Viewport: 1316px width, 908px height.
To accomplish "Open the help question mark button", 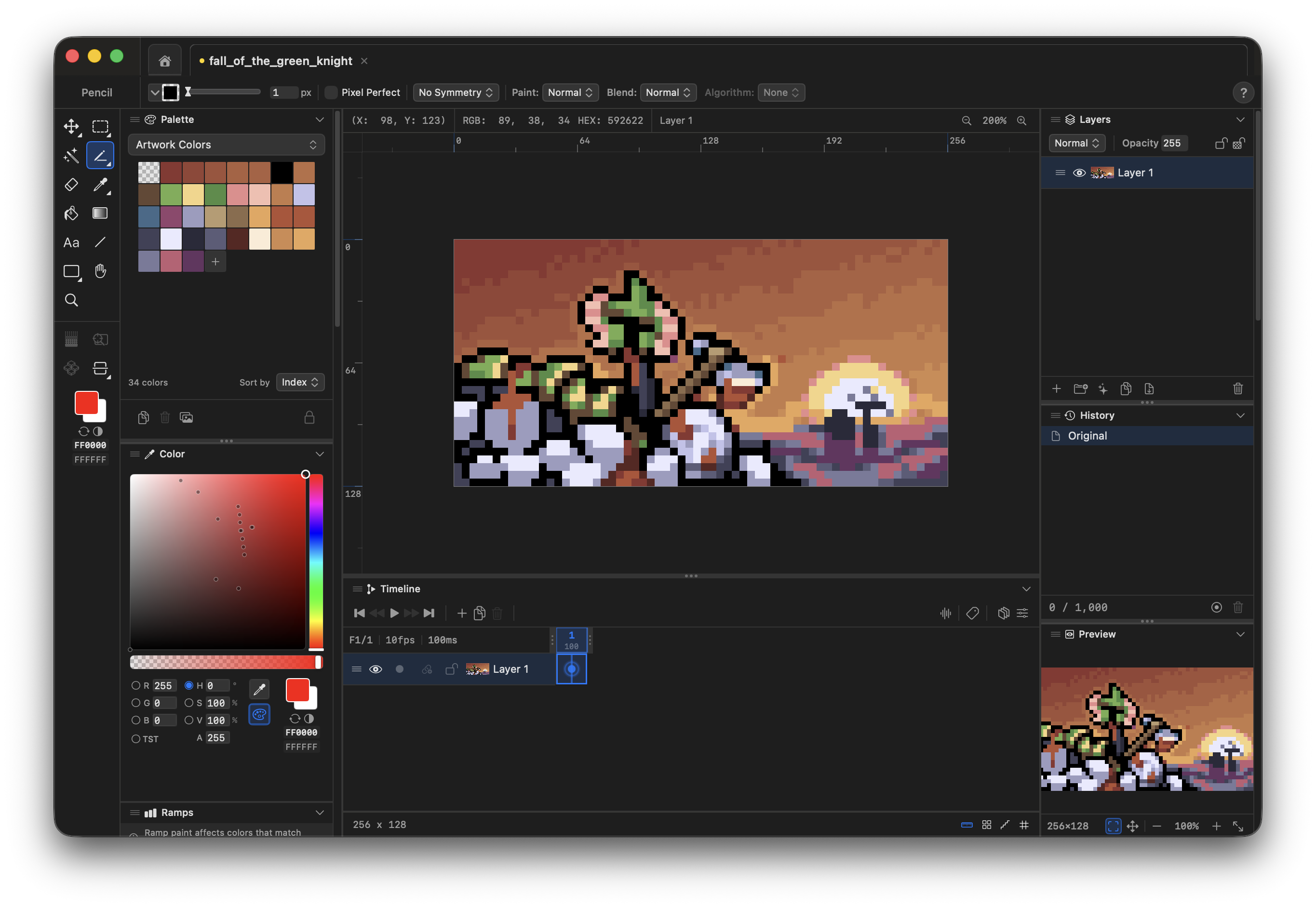I will pos(1243,93).
